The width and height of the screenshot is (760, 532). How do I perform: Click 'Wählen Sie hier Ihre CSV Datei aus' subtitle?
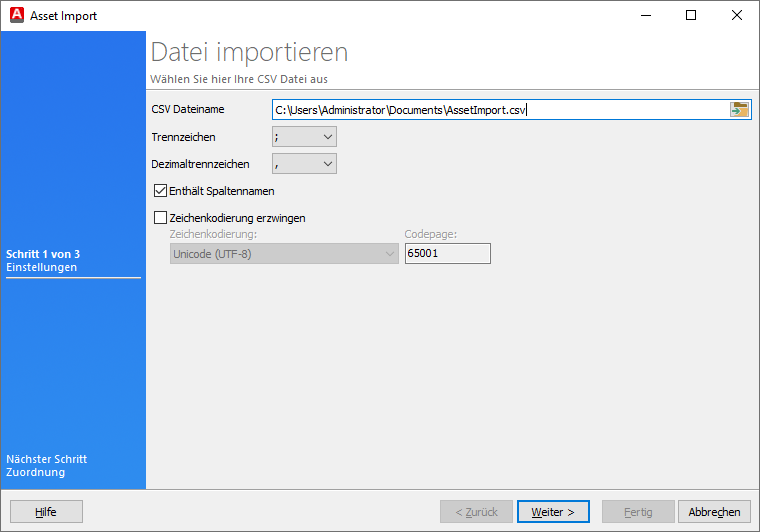click(x=239, y=79)
